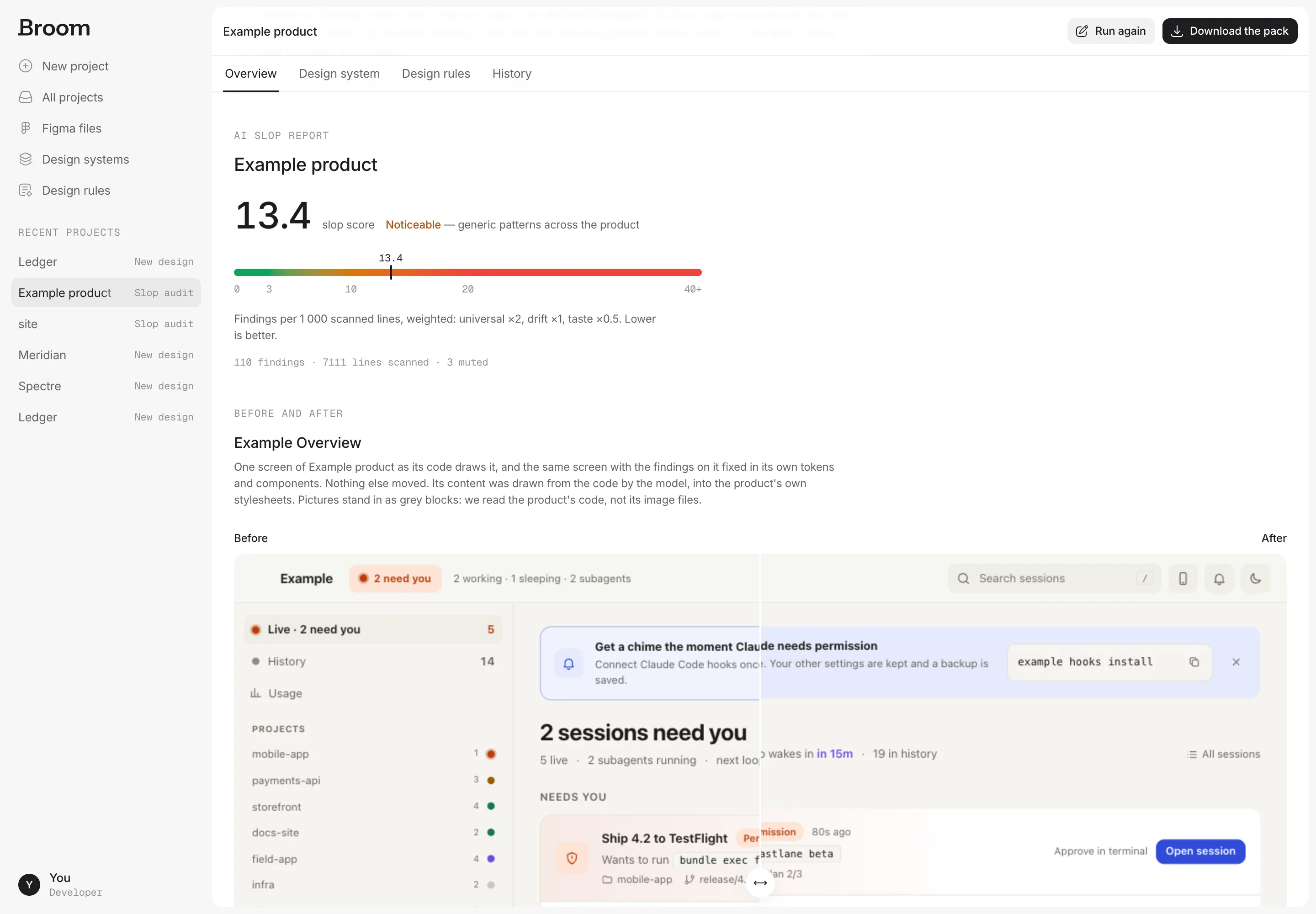This screenshot has height=914, width=1316.
Task: Select the storefront project
Action: click(373, 806)
